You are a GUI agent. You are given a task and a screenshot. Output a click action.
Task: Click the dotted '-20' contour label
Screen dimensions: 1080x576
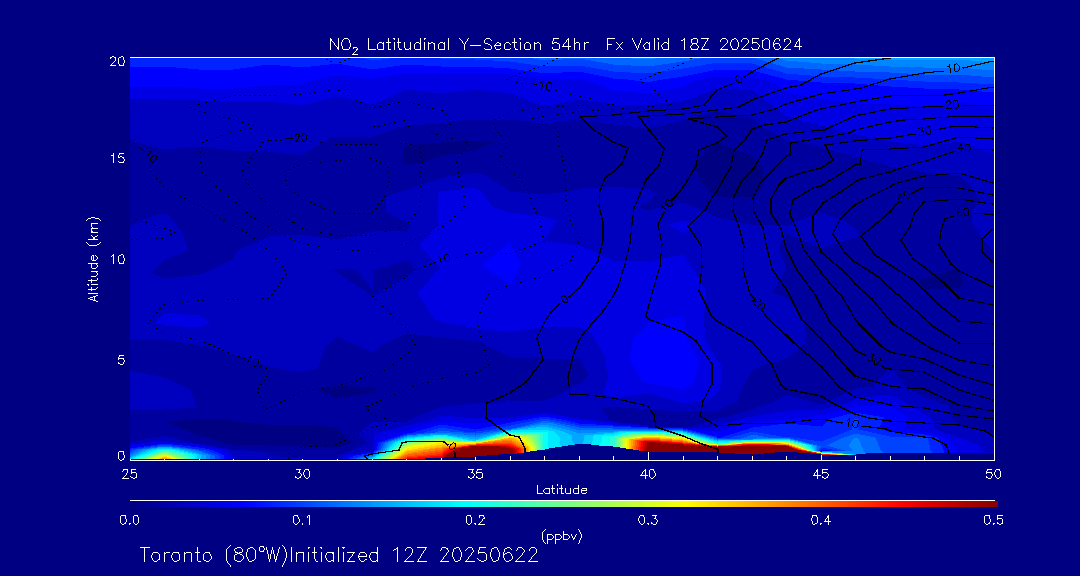[x=298, y=138]
